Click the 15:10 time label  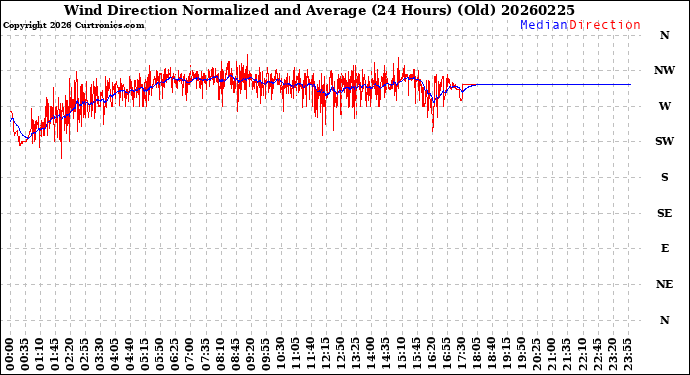coord(400,354)
